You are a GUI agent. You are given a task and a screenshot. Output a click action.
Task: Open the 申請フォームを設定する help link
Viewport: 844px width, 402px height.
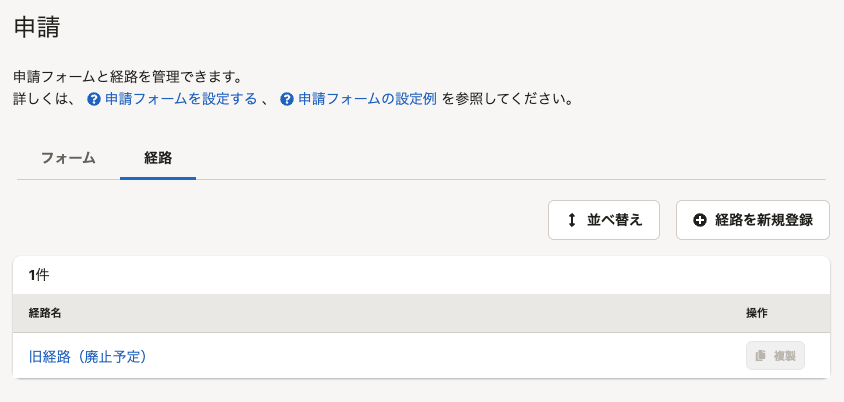pos(181,100)
